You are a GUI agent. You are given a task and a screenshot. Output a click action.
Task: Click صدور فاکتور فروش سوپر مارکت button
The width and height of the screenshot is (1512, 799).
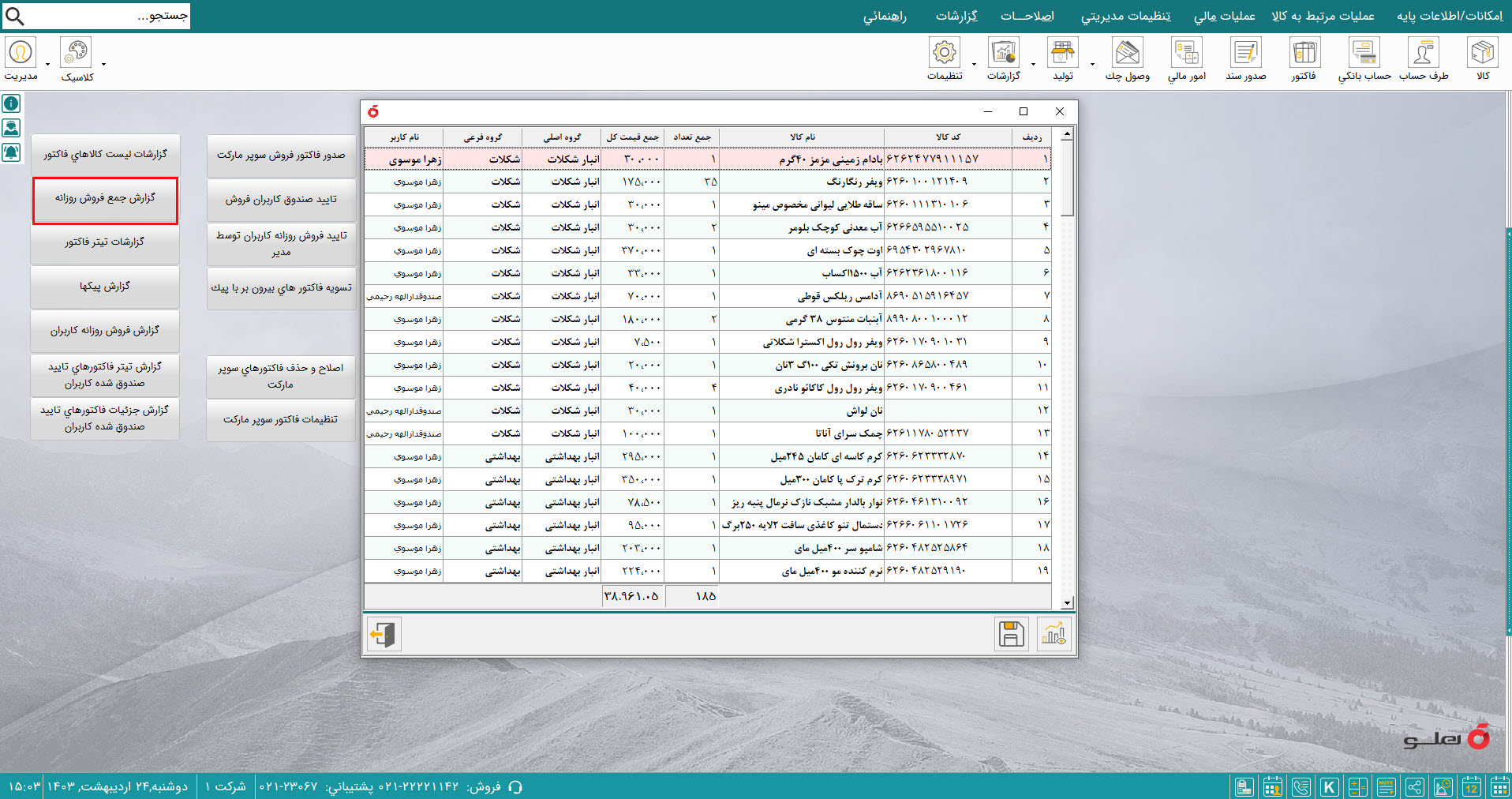pyautogui.click(x=281, y=156)
